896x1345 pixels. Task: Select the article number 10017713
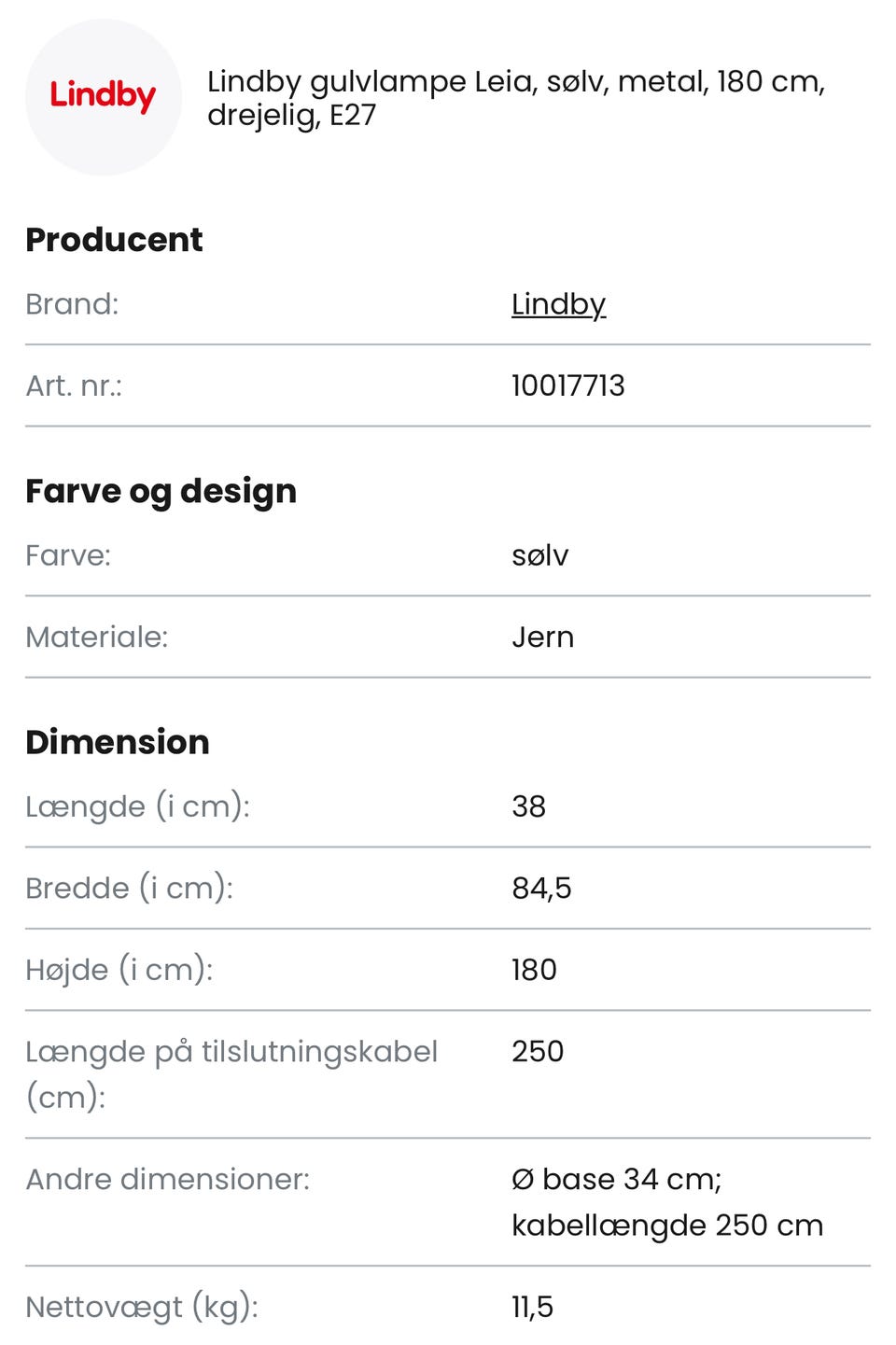point(567,385)
